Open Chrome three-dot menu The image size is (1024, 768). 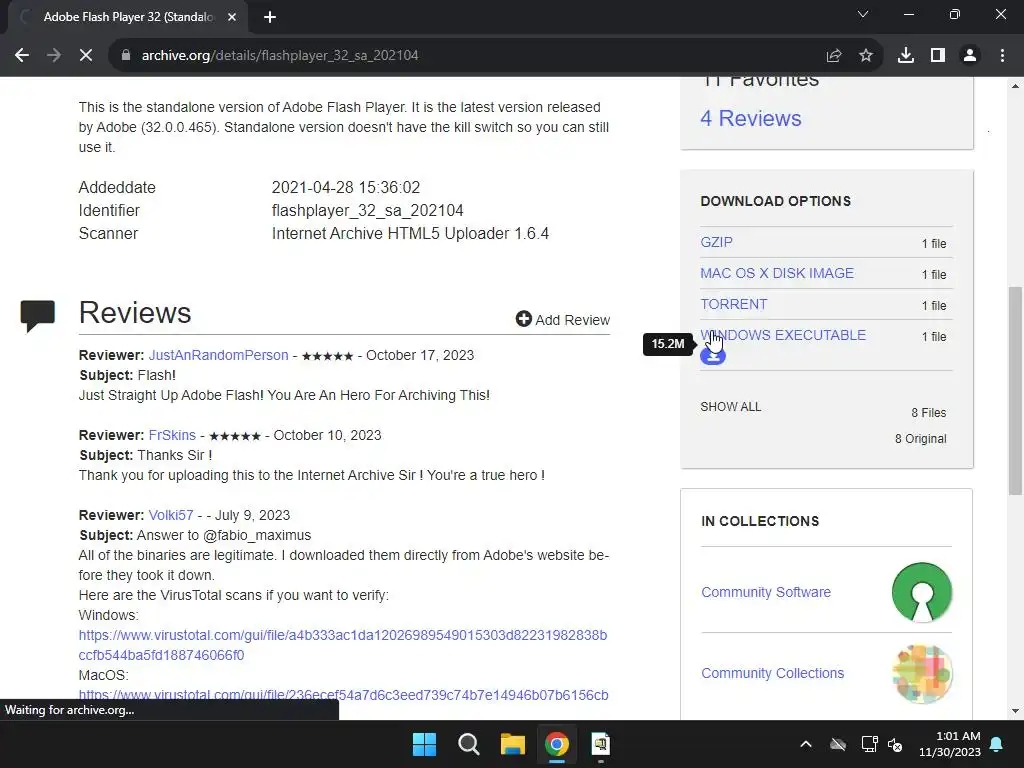click(1002, 56)
